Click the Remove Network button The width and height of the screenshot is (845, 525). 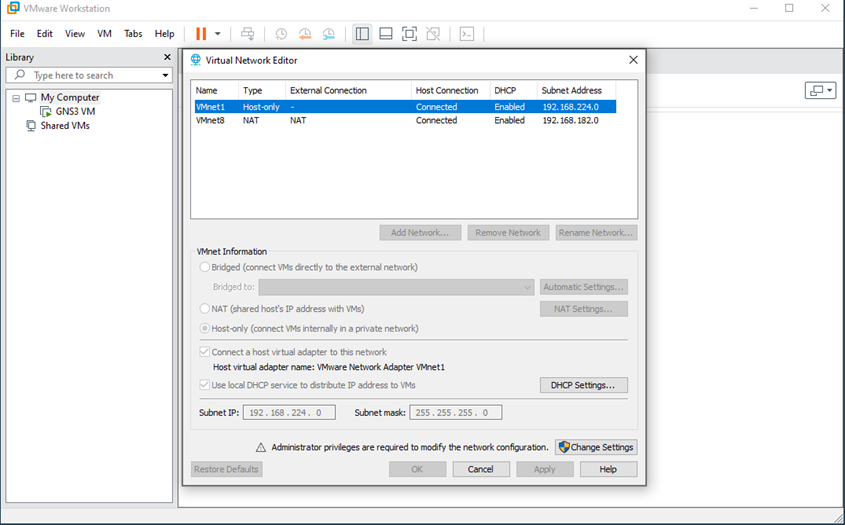click(x=508, y=232)
